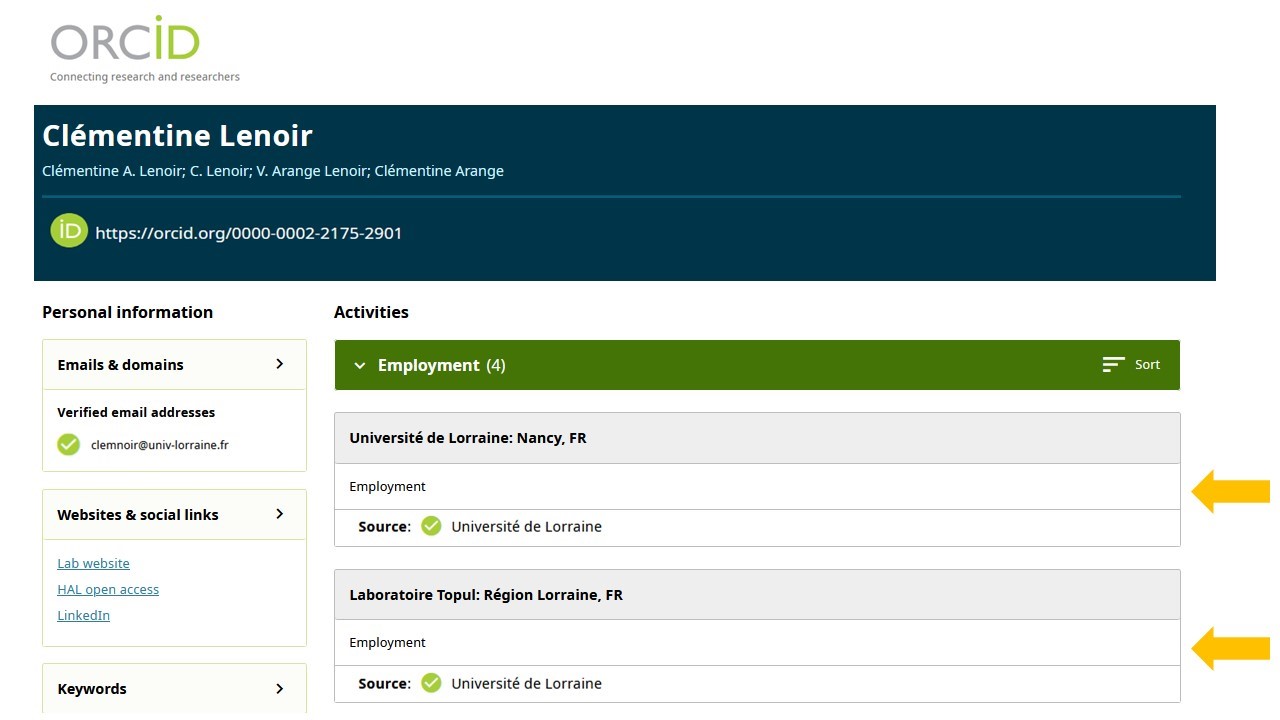Click the Clémentine Lenoir name heading
This screenshot has width=1280, height=720.
click(177, 135)
